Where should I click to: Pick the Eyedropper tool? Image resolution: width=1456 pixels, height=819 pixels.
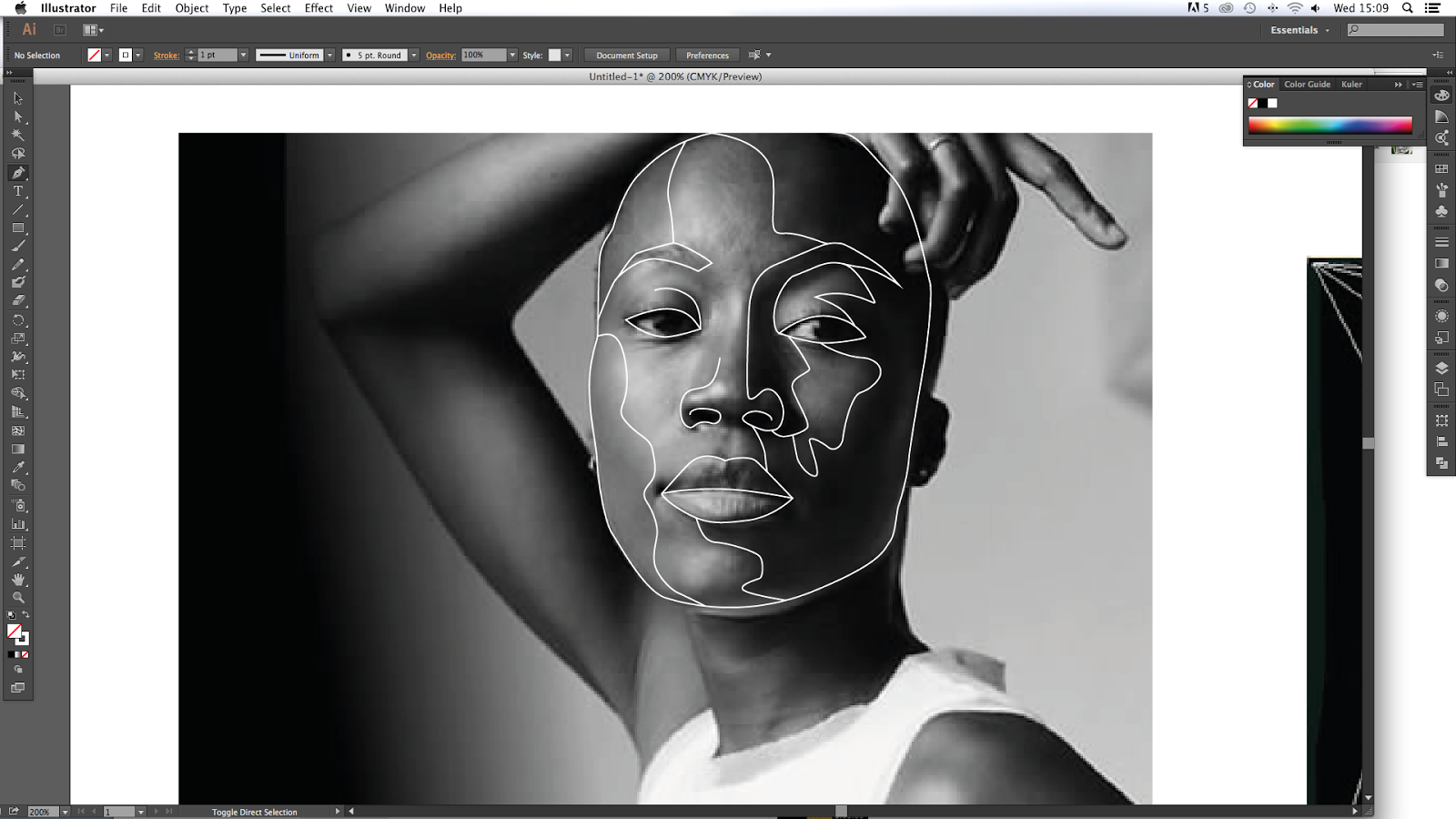(x=18, y=468)
